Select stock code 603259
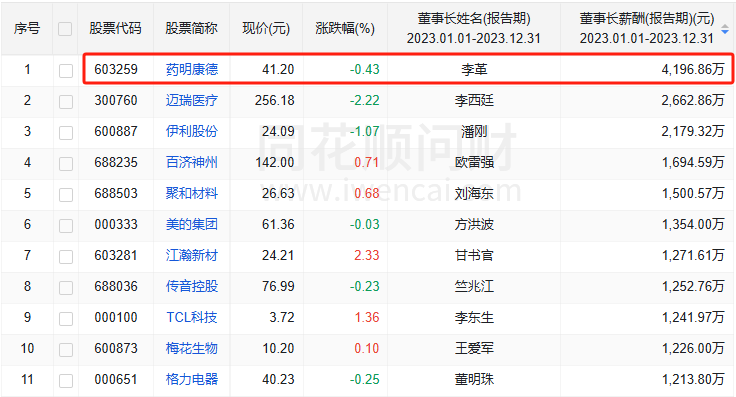 point(116,69)
